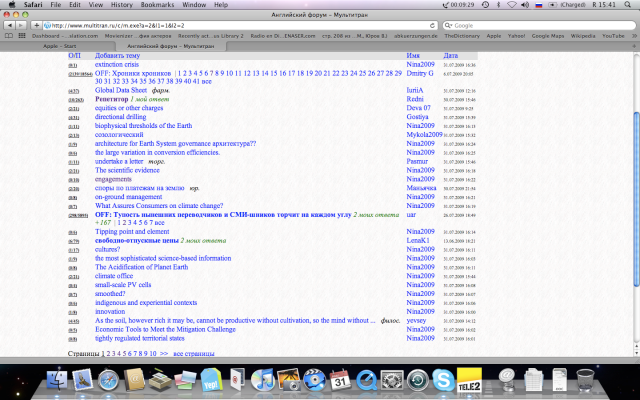Expand bookmarks bar overflow chevron
The height and width of the screenshot is (400, 640).
click(634, 36)
